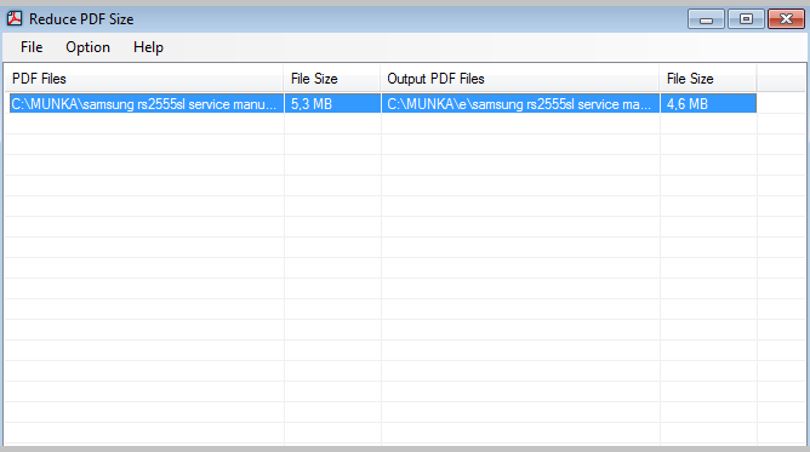Viewport: 810px width, 452px height.
Task: Click the input File Size column header
Action: point(332,79)
